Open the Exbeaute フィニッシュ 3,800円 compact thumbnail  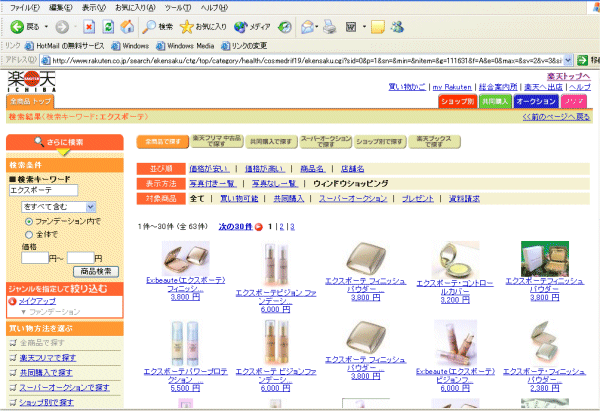[185, 258]
